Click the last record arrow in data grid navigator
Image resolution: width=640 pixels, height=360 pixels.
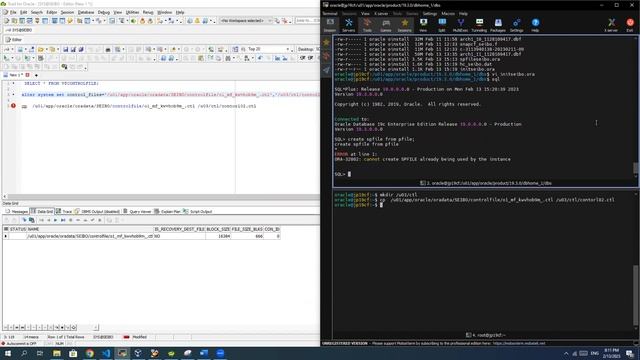pos(63,220)
